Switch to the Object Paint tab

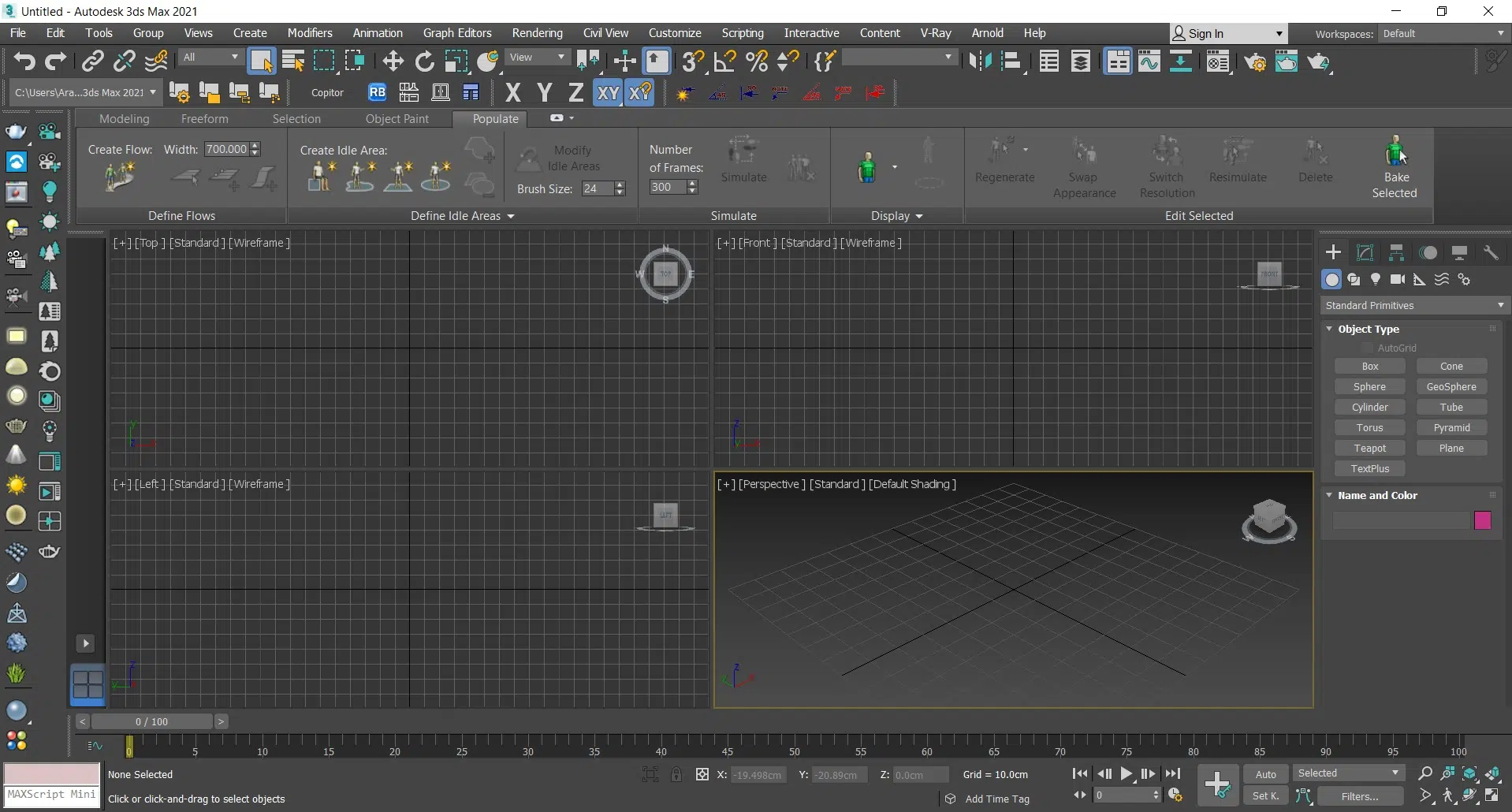tap(397, 119)
